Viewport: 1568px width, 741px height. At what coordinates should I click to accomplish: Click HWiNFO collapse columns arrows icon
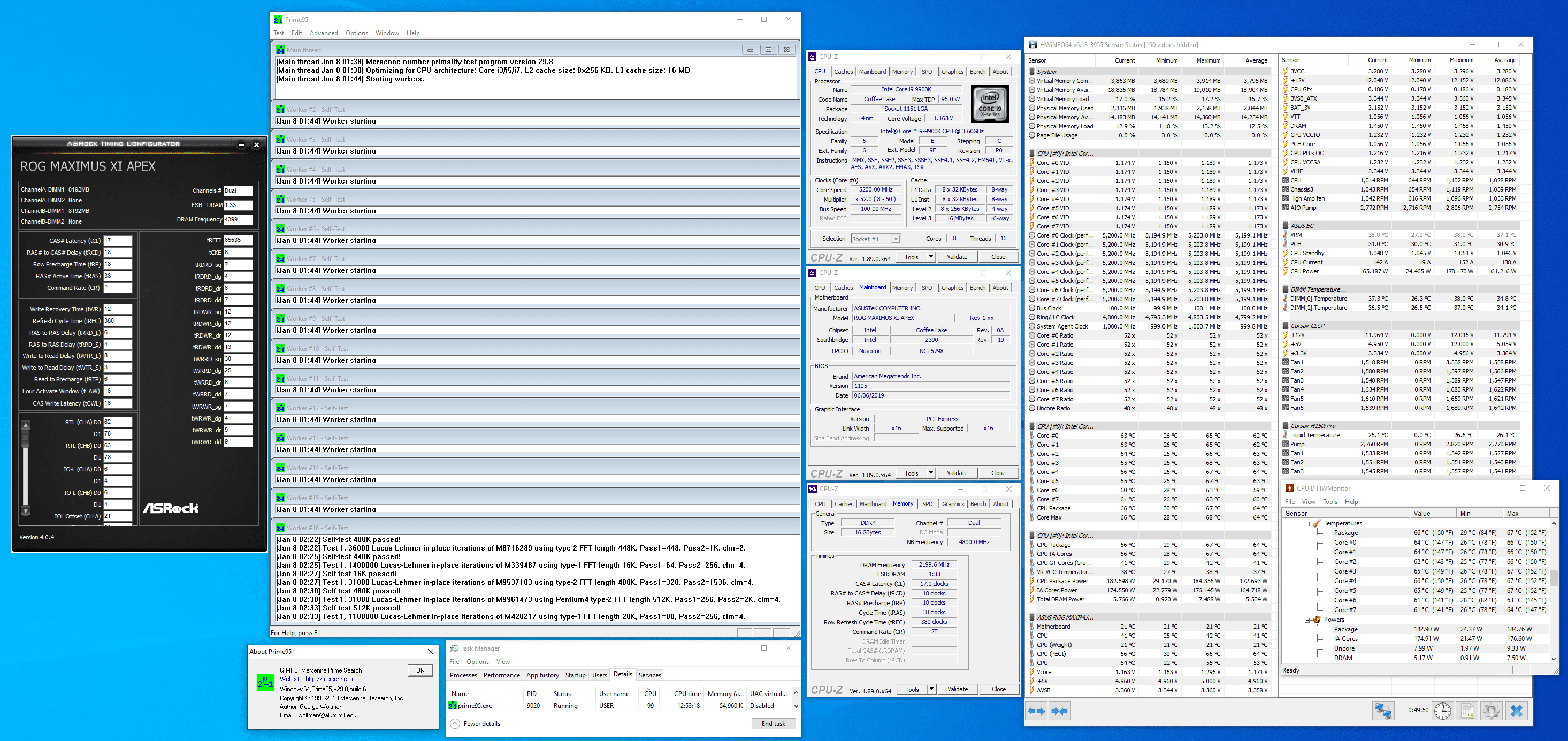[1059, 711]
